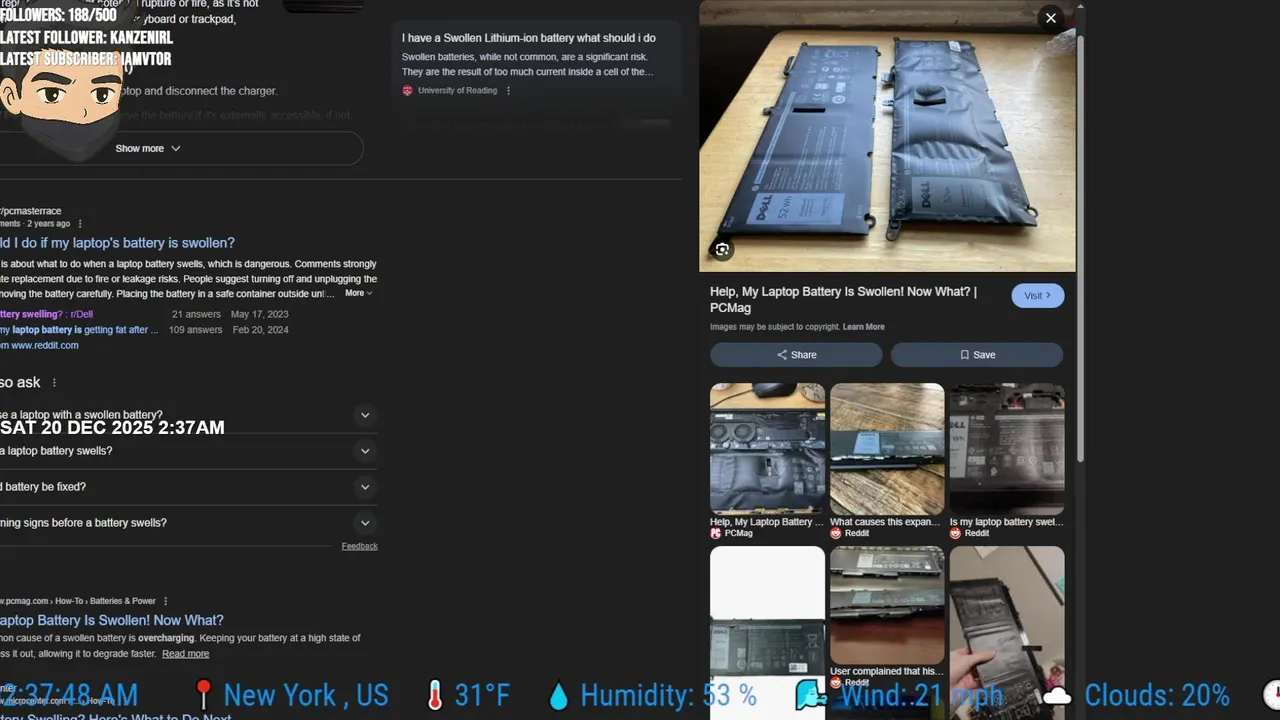The image size is (1280, 720).
Task: Open three-dot menu next to People also ask
Action: pos(54,383)
